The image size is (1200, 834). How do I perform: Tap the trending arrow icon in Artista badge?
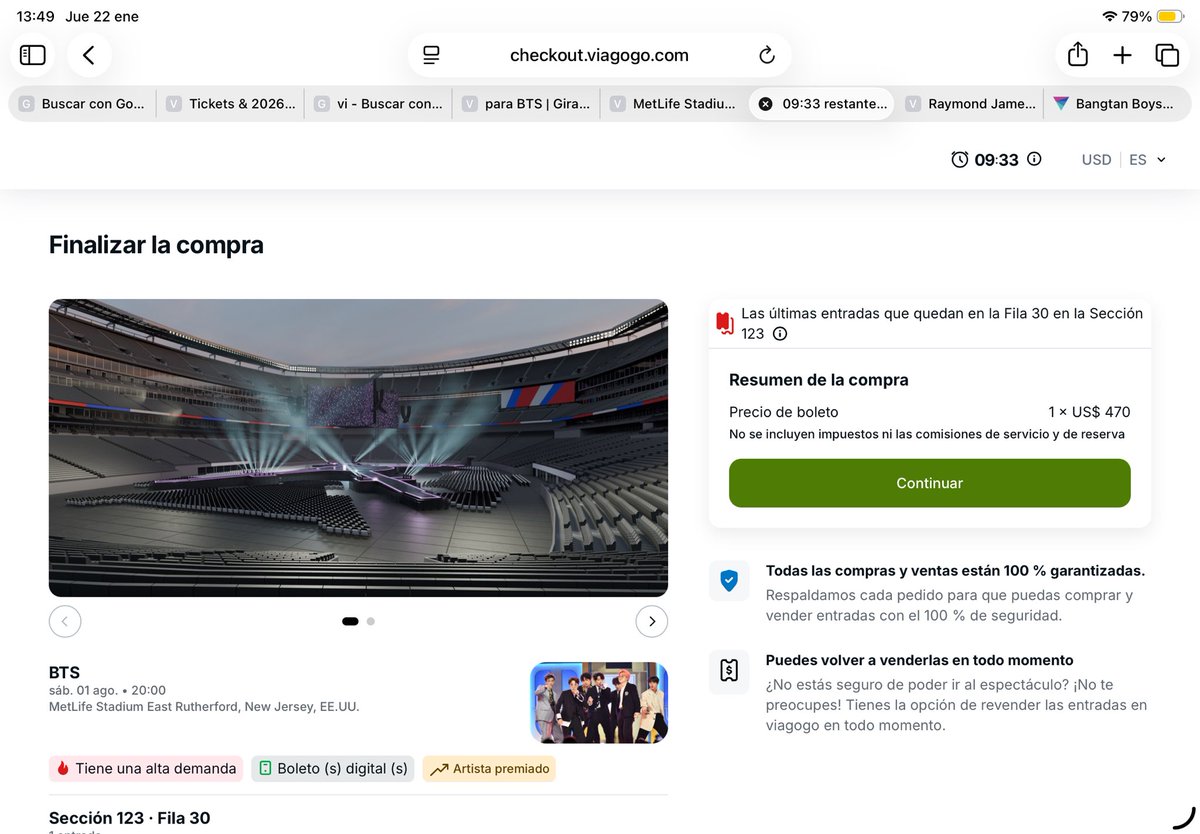pyautogui.click(x=439, y=769)
